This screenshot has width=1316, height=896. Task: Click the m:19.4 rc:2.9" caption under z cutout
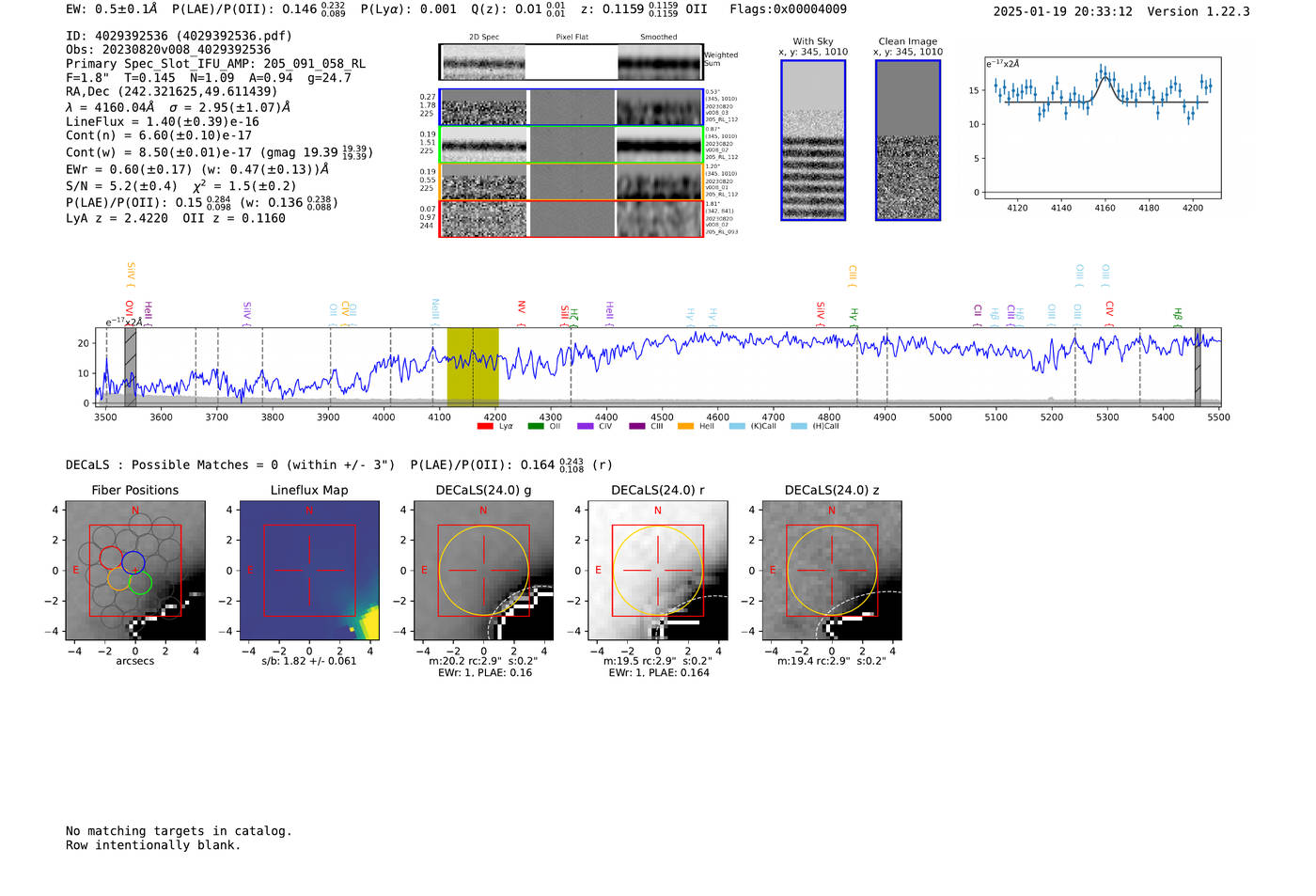coord(831,661)
